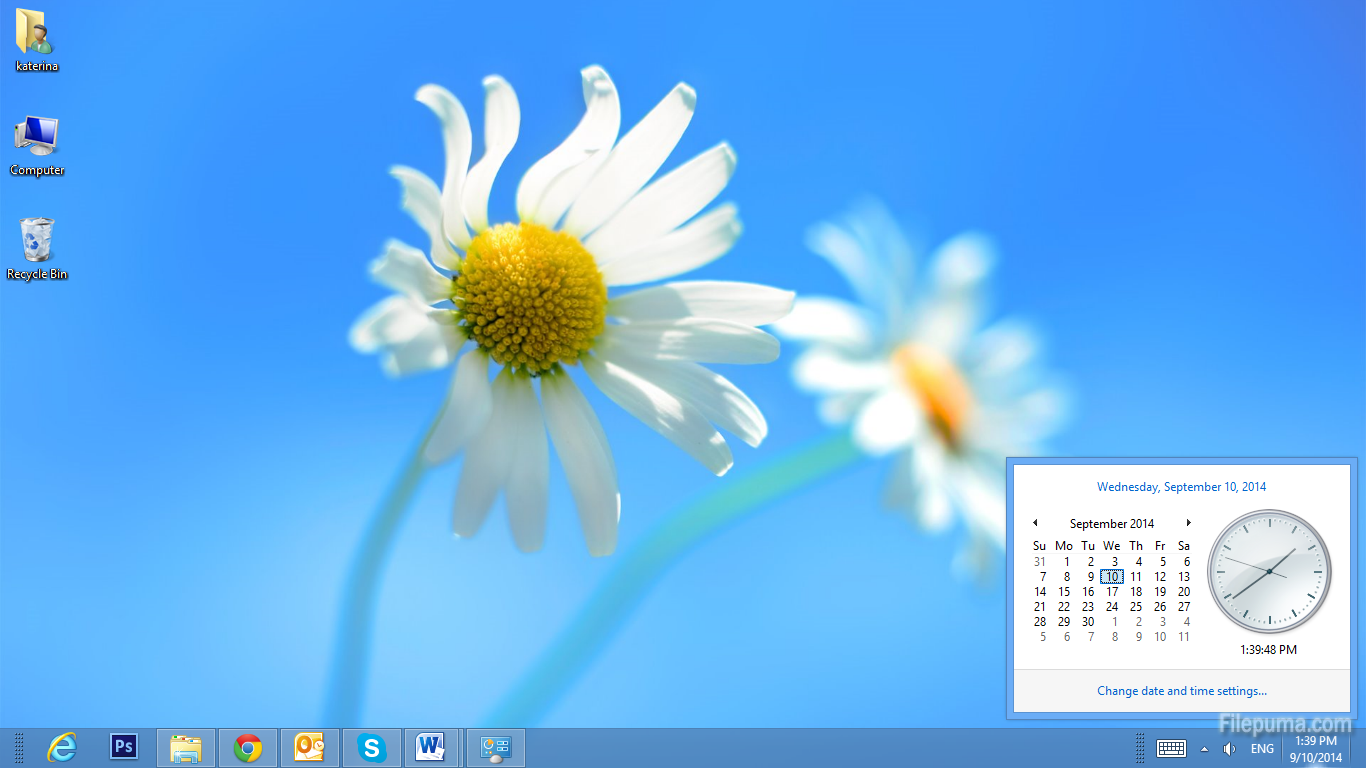
Task: Open the touch keyboard from the tray
Action: (1171, 749)
